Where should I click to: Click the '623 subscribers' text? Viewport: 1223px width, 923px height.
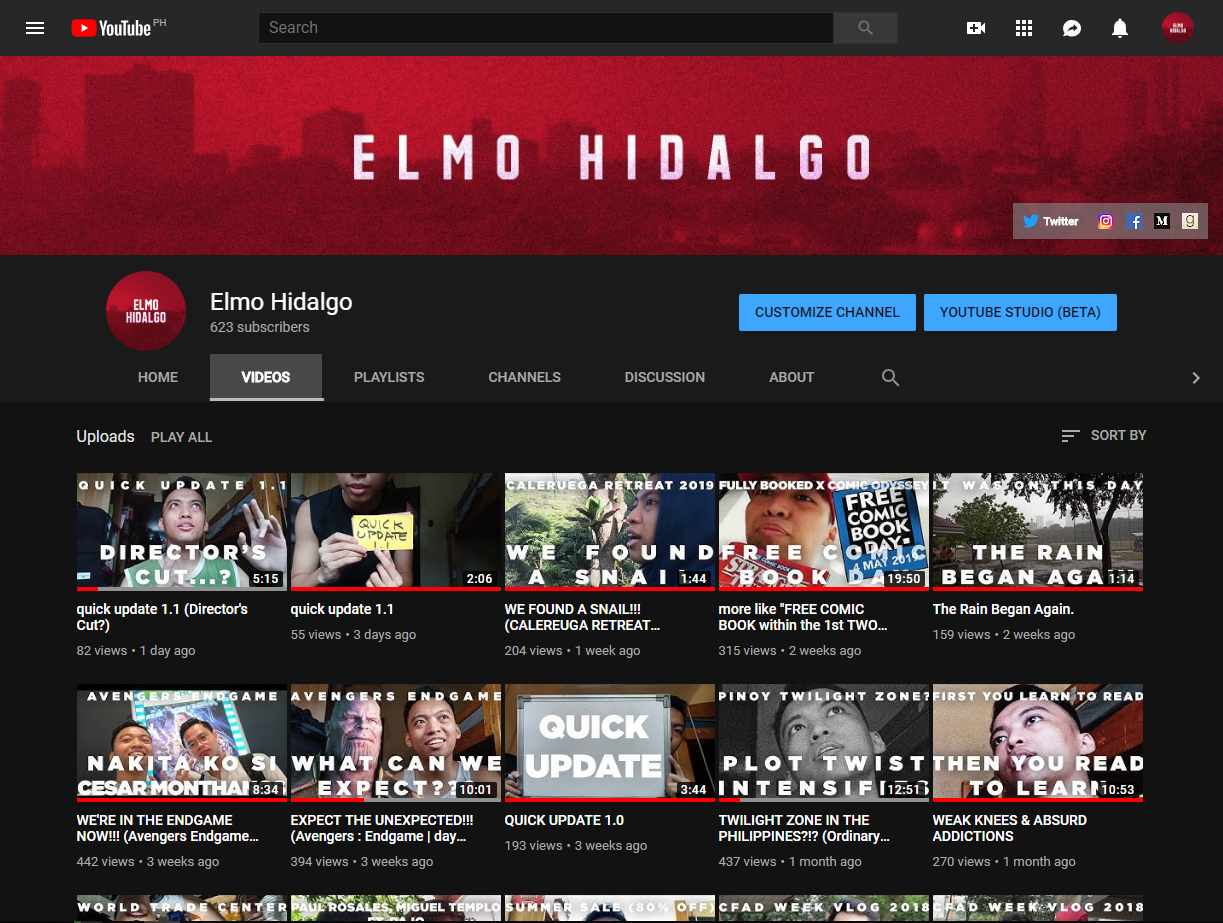[x=260, y=327]
